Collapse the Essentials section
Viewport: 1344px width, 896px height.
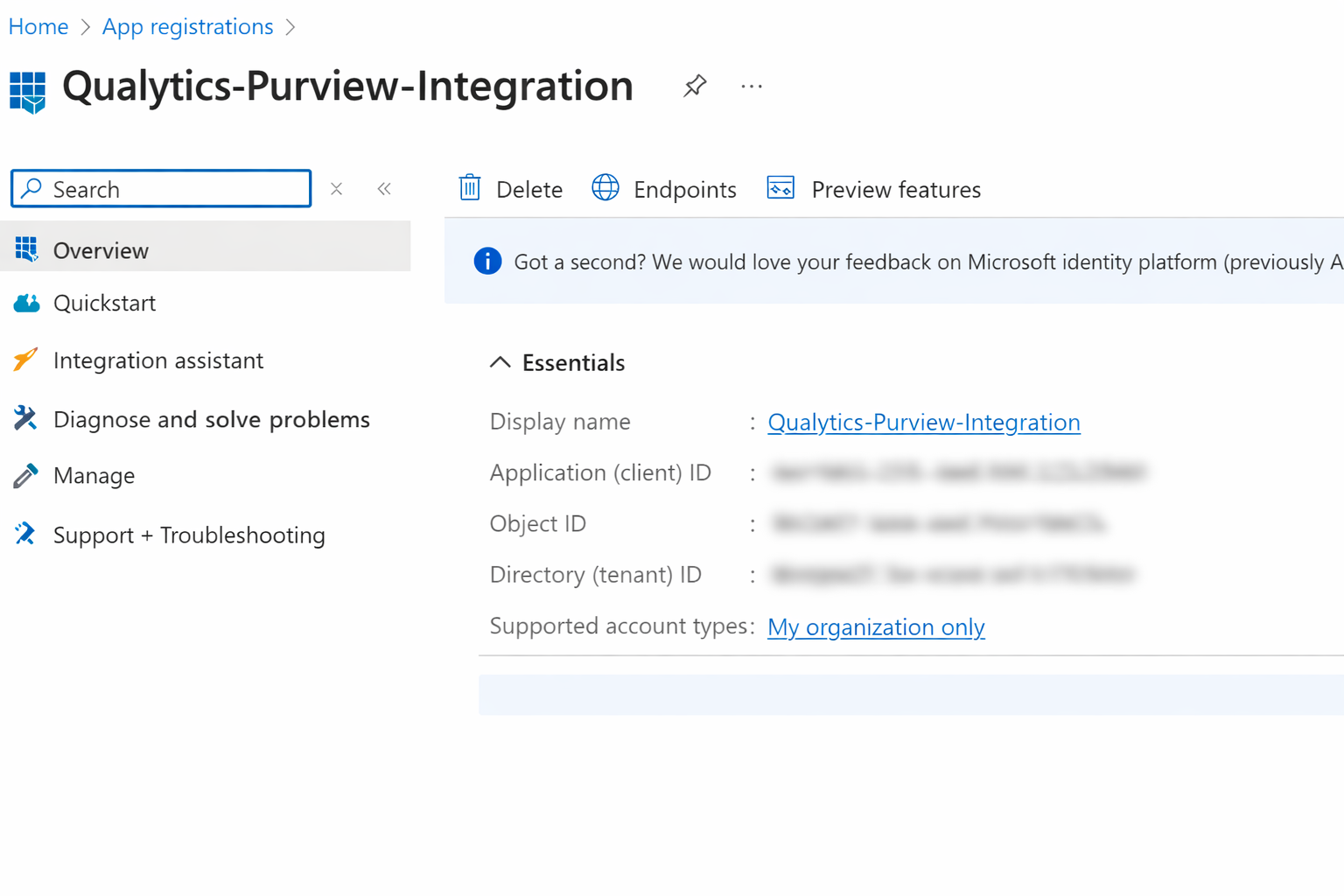click(500, 361)
